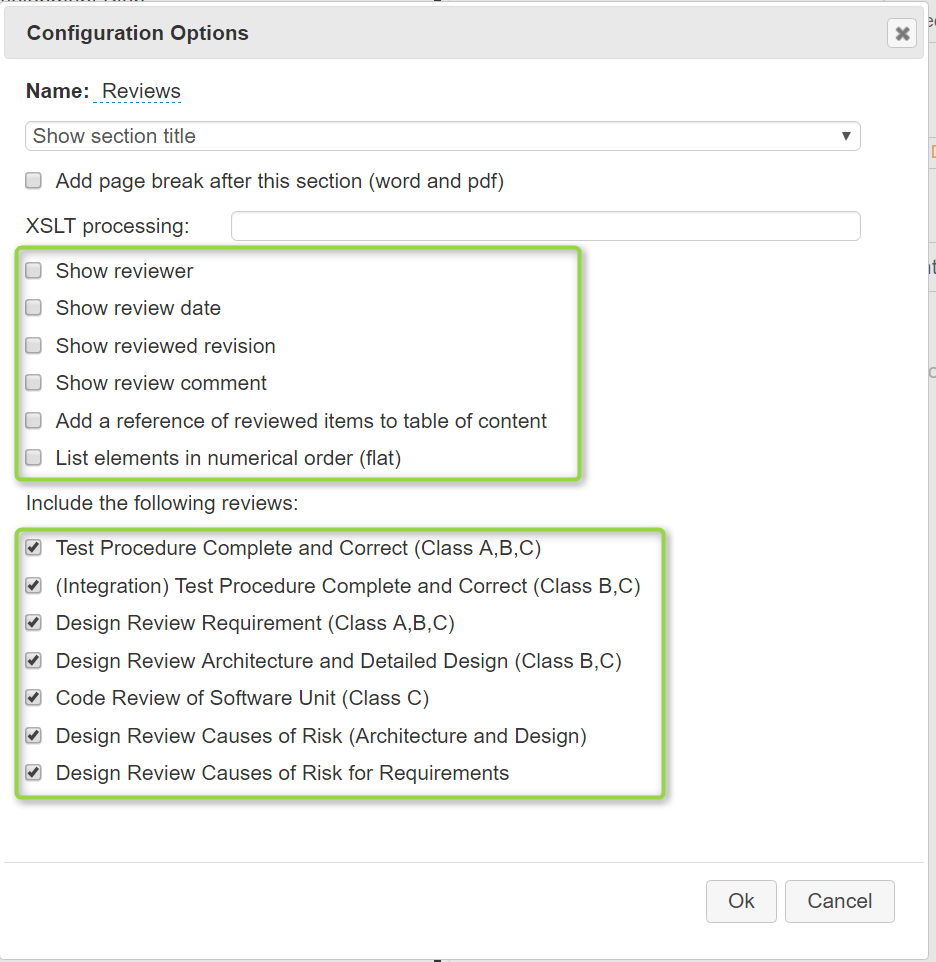The height and width of the screenshot is (962, 936).
Task: Disable Code Review of Software Unit (Class C)
Action: 34,698
